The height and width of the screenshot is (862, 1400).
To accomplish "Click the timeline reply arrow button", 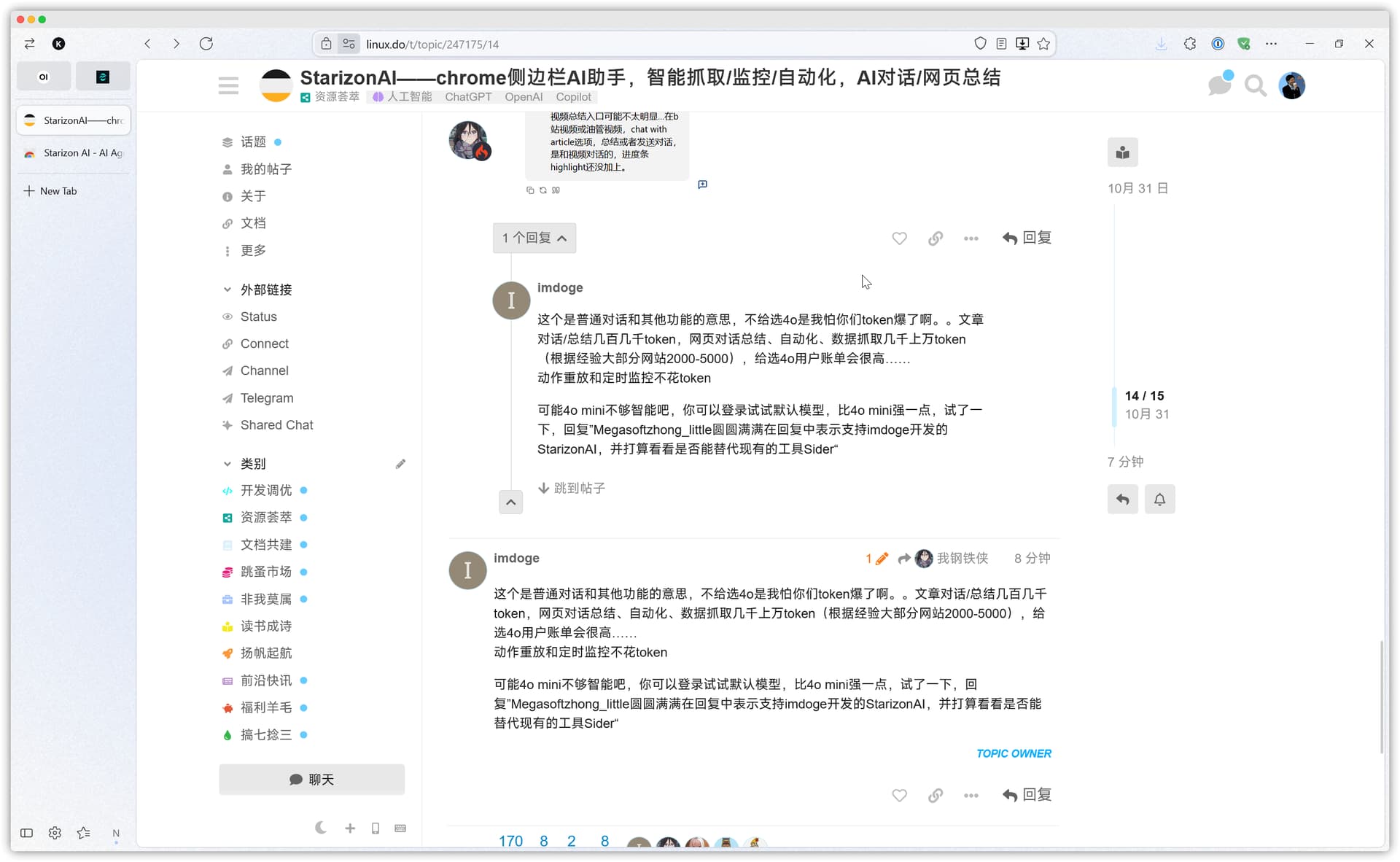I will click(x=1122, y=500).
